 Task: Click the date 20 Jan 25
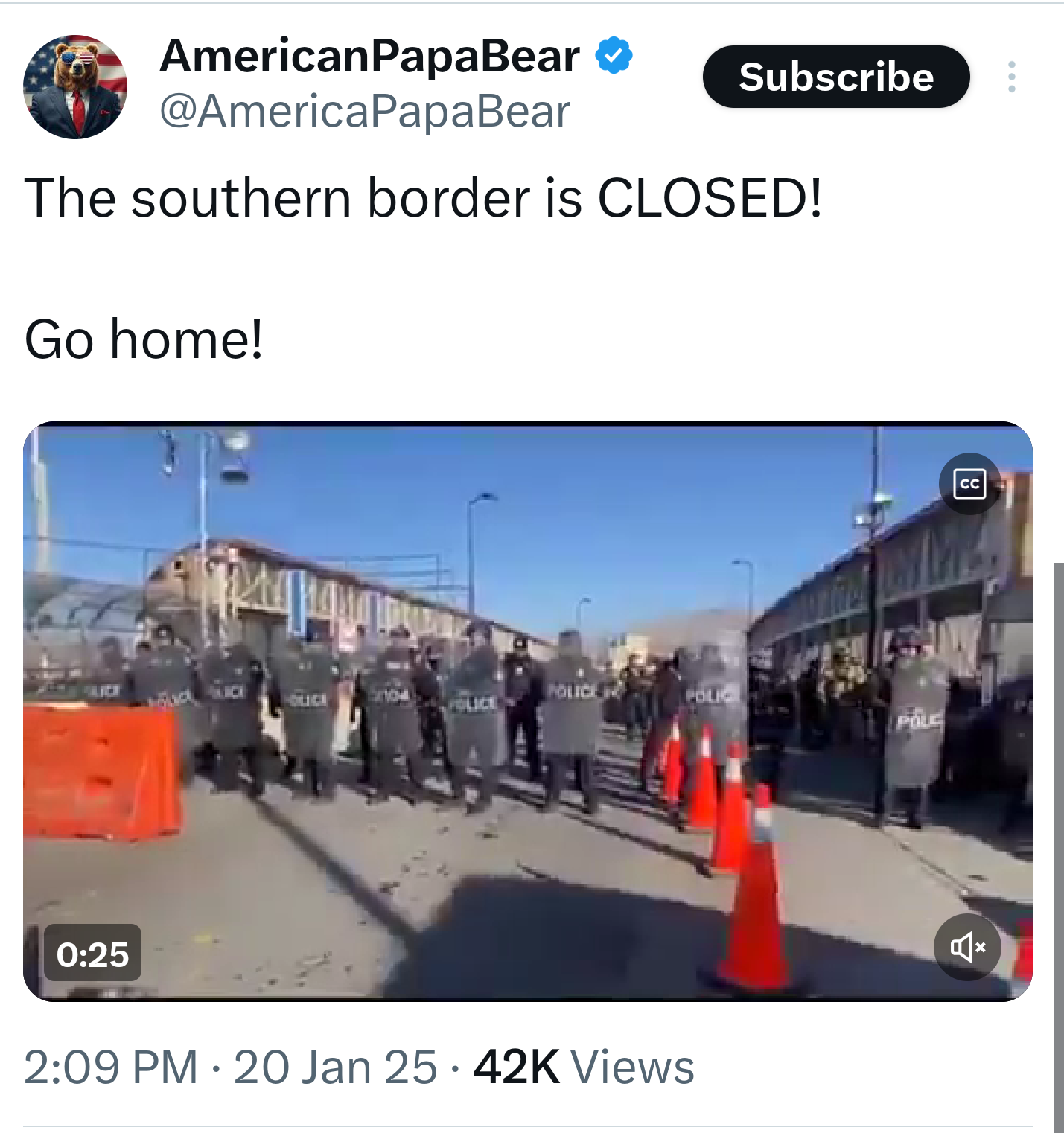click(336, 1067)
